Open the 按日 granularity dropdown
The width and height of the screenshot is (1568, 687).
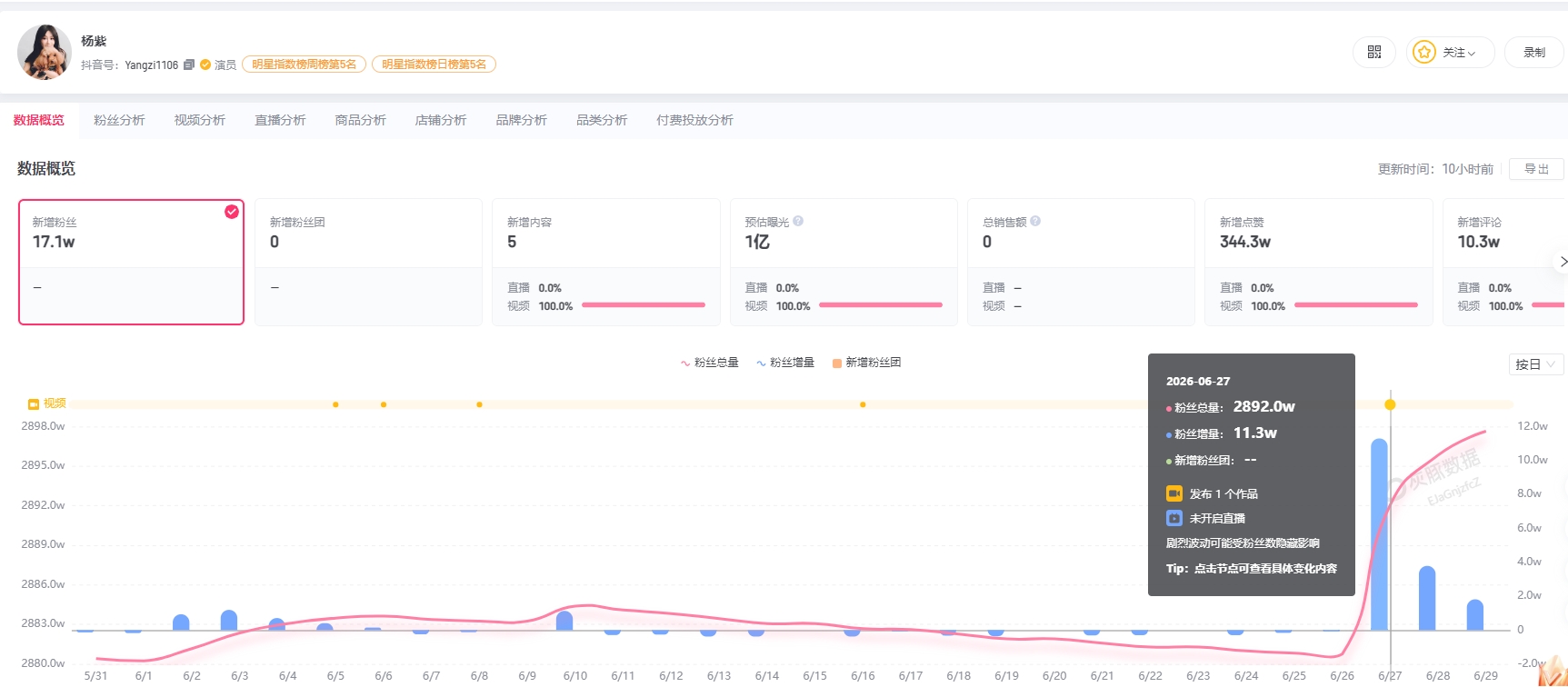(x=1536, y=364)
